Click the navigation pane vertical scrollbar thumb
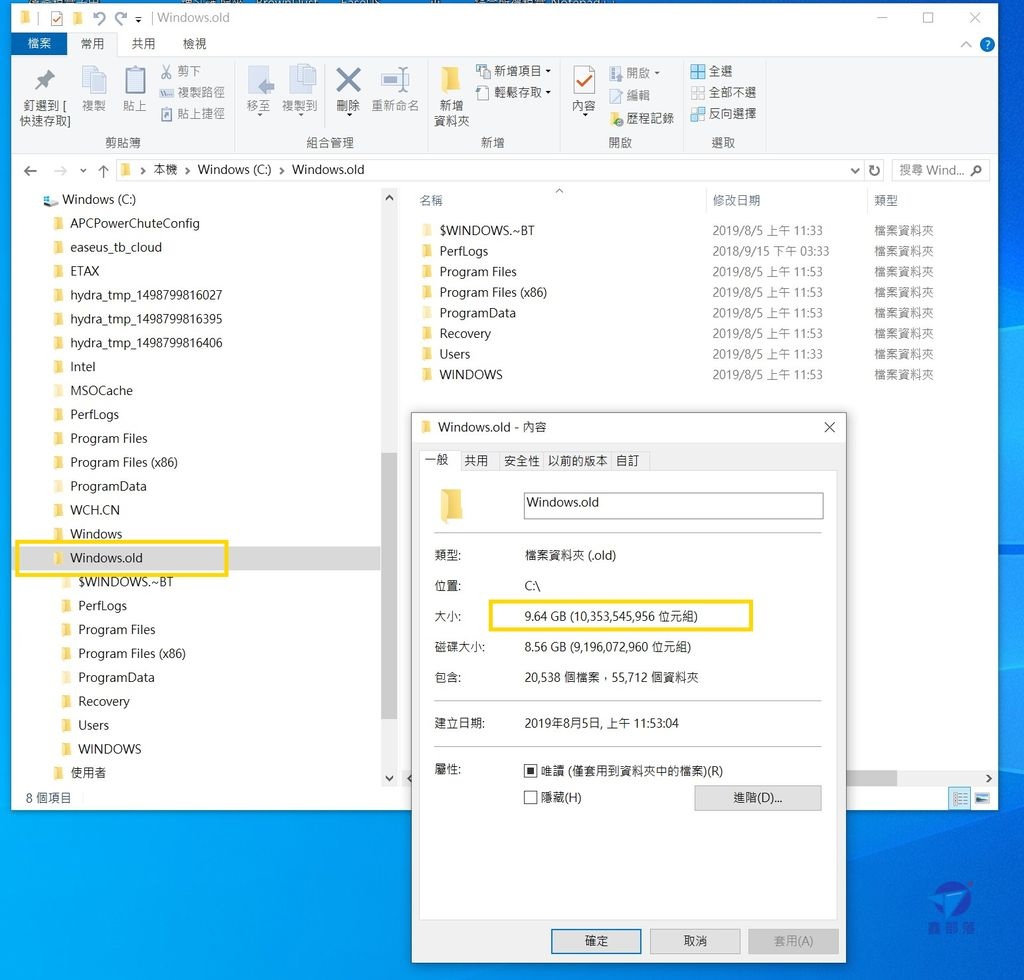Viewport: 1024px width, 980px height. pyautogui.click(x=389, y=586)
